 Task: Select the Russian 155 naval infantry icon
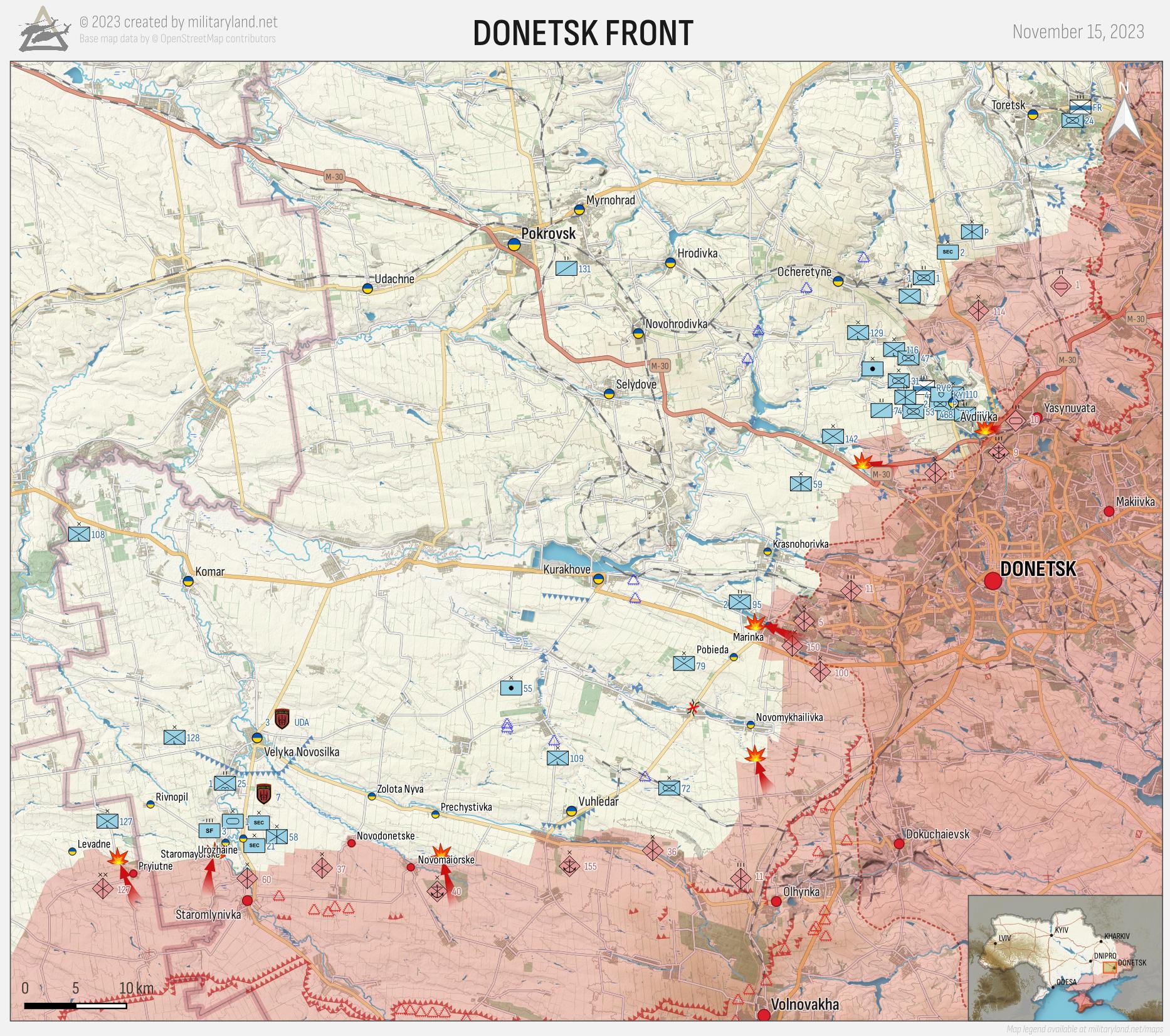click(569, 866)
